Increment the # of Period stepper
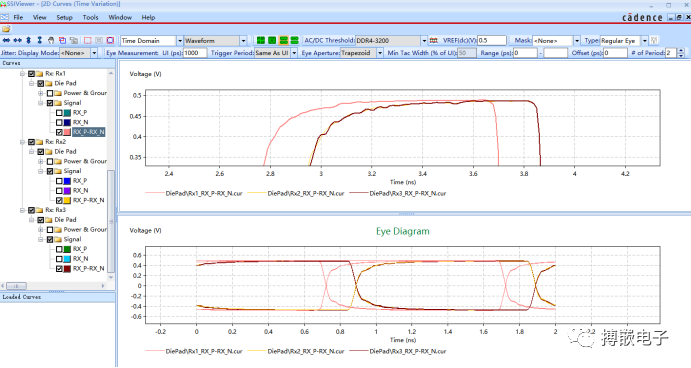This screenshot has width=691, height=368. [x=681, y=51]
